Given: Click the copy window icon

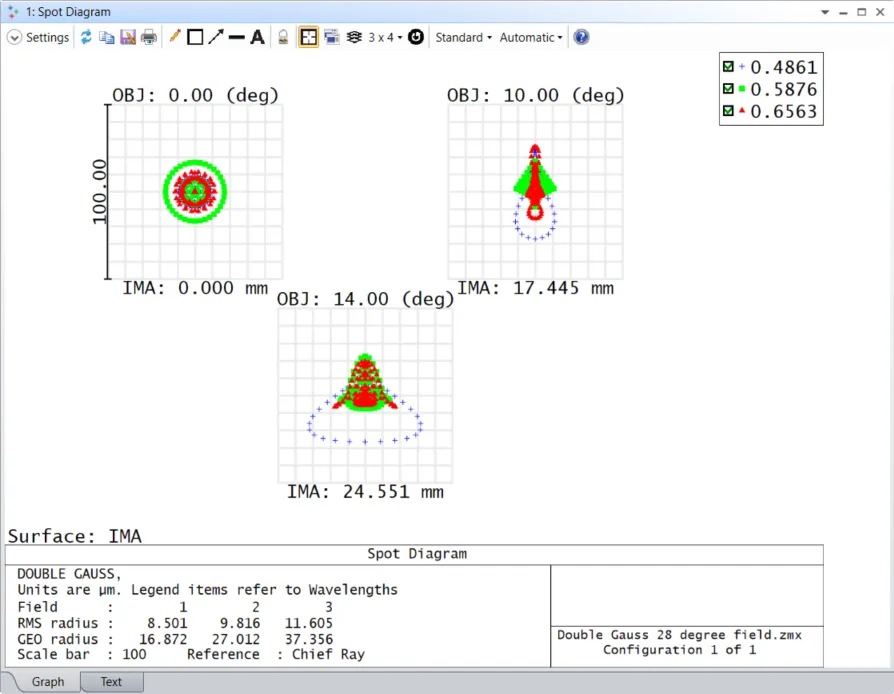Looking at the screenshot, I should click(x=106, y=37).
